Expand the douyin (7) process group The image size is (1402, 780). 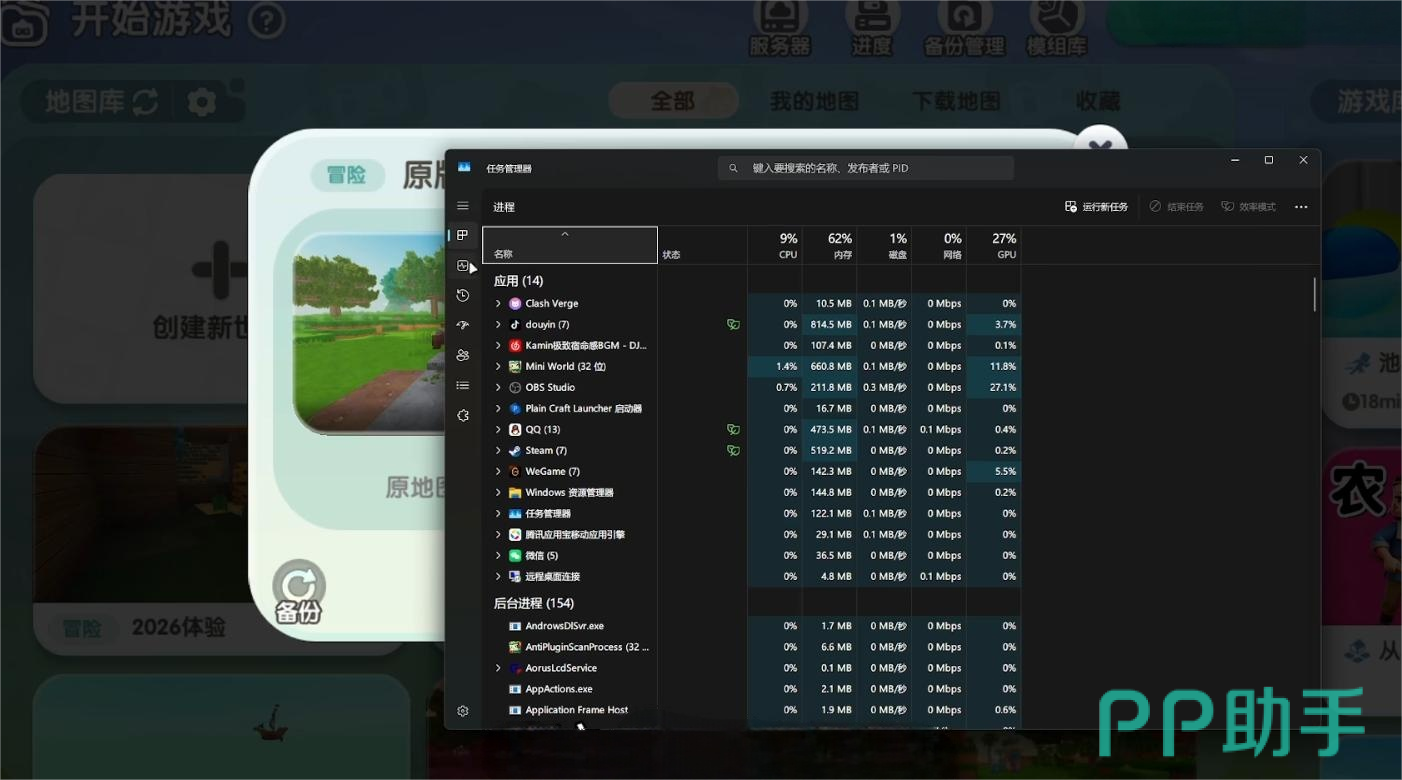coord(498,325)
